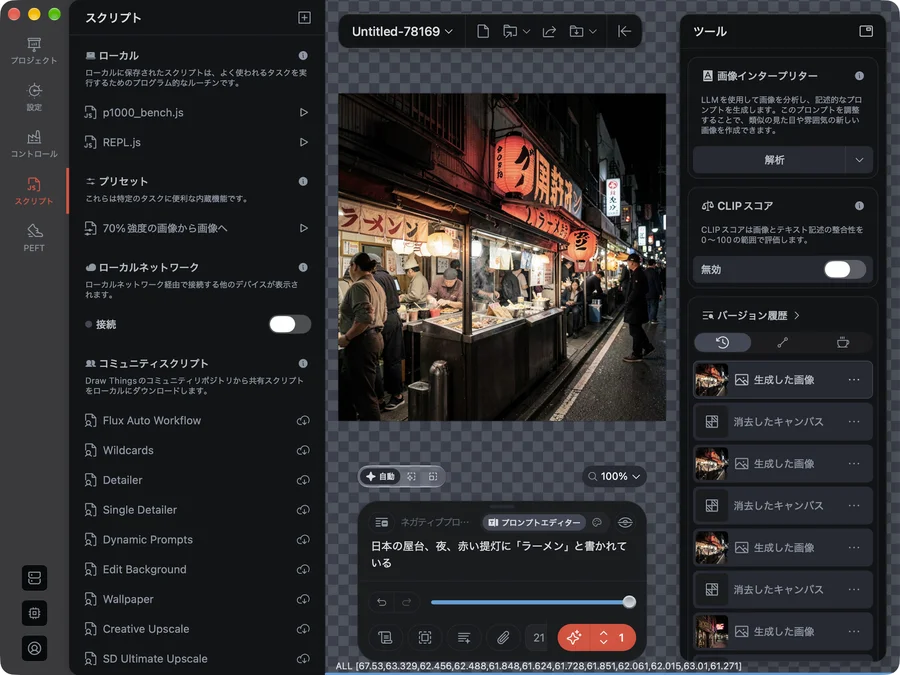Show info for CLIP スコア
The height and width of the screenshot is (675, 900).
(x=859, y=206)
